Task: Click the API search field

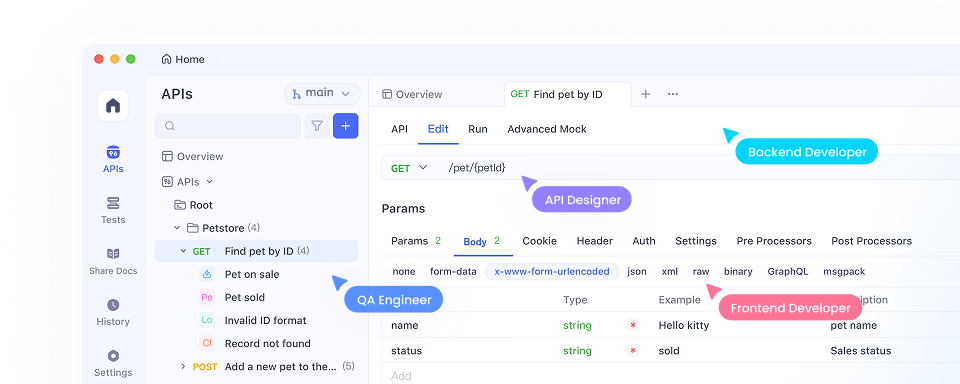Action: point(228,126)
